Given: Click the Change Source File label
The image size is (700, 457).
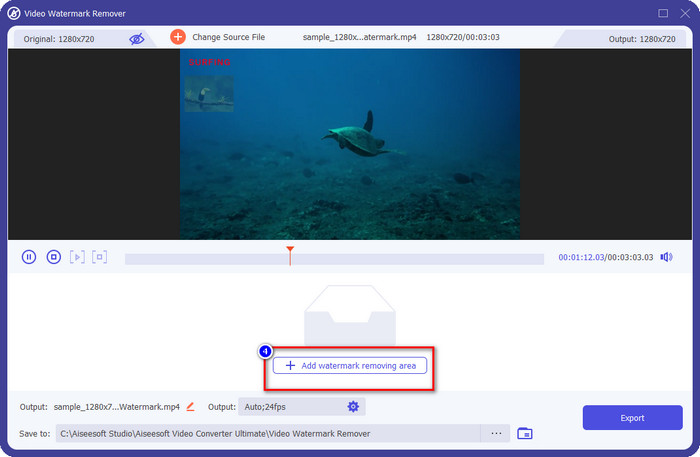Looking at the screenshot, I should pos(229,37).
